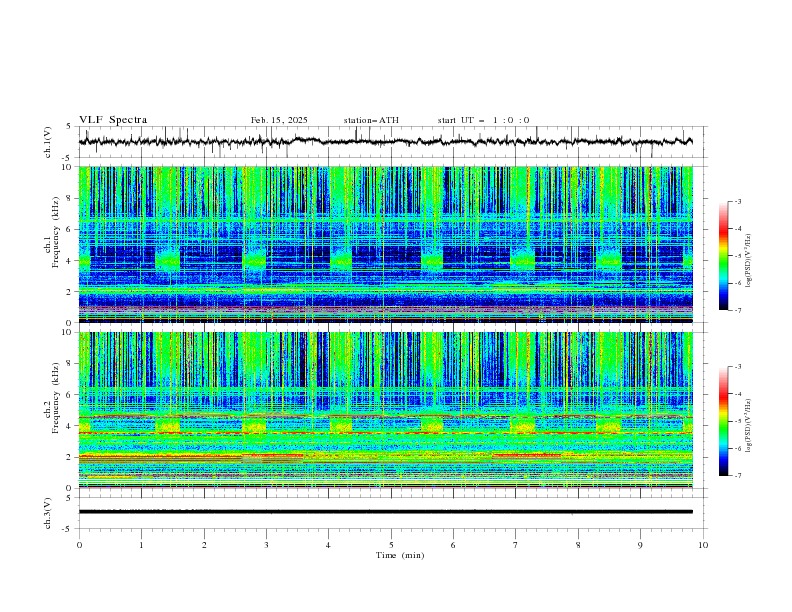Click the ch.2 "Frequency (kHz)" axis label

[56, 398]
